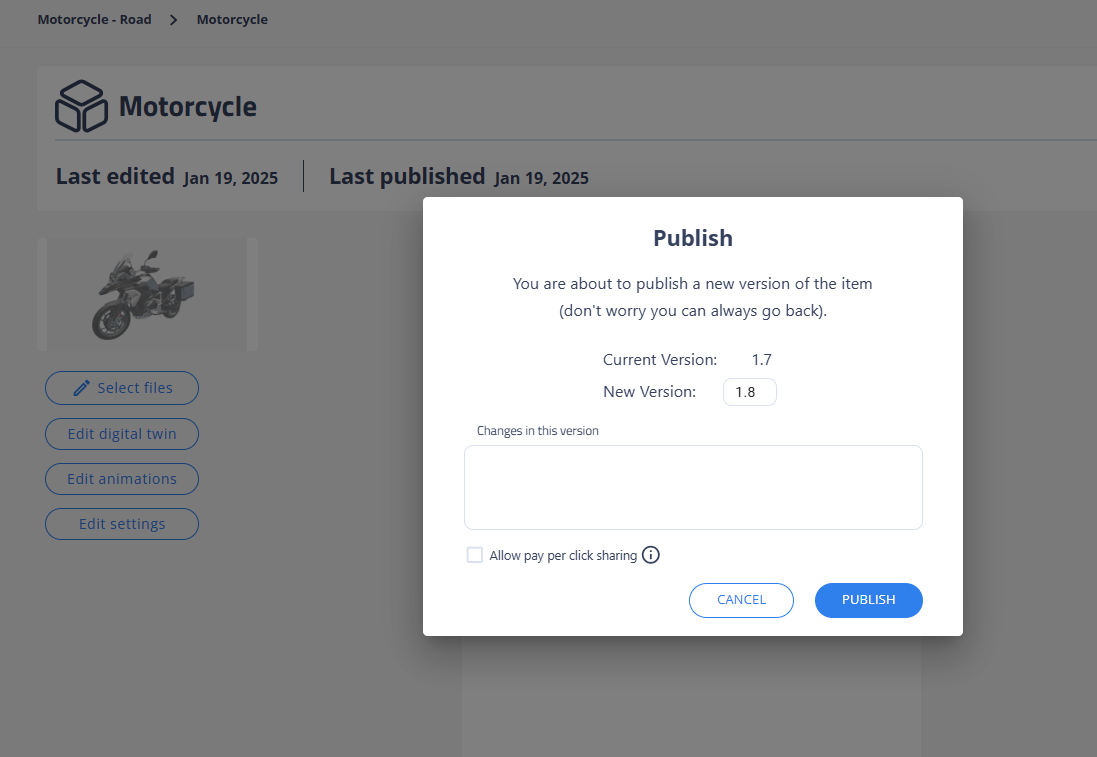Confirm with the blue PUBLISH button
Viewport: 1097px width, 757px height.
pos(868,600)
